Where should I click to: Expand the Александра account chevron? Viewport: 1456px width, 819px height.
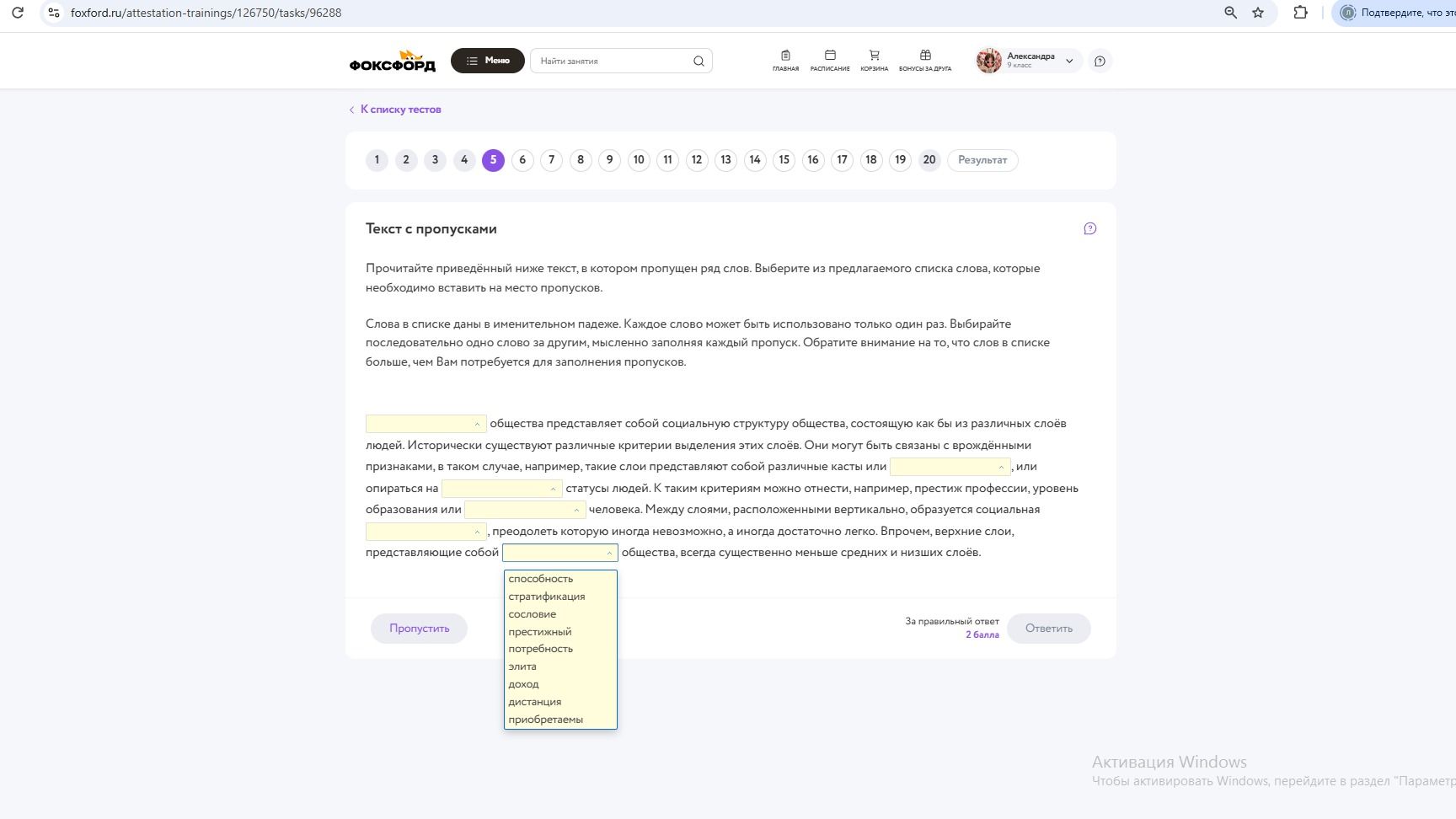(1069, 61)
